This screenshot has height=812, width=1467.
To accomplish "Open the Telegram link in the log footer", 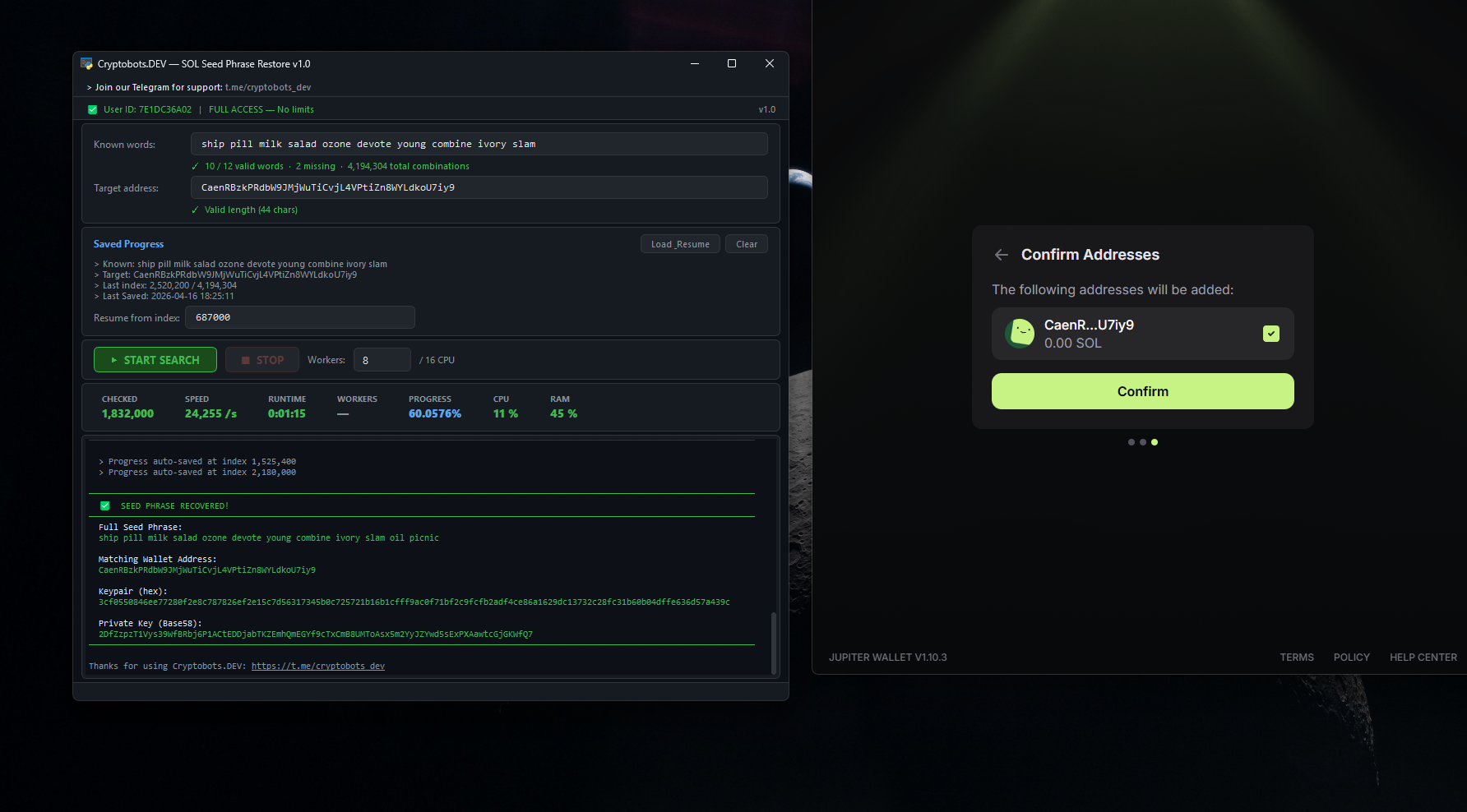I will click(317, 667).
